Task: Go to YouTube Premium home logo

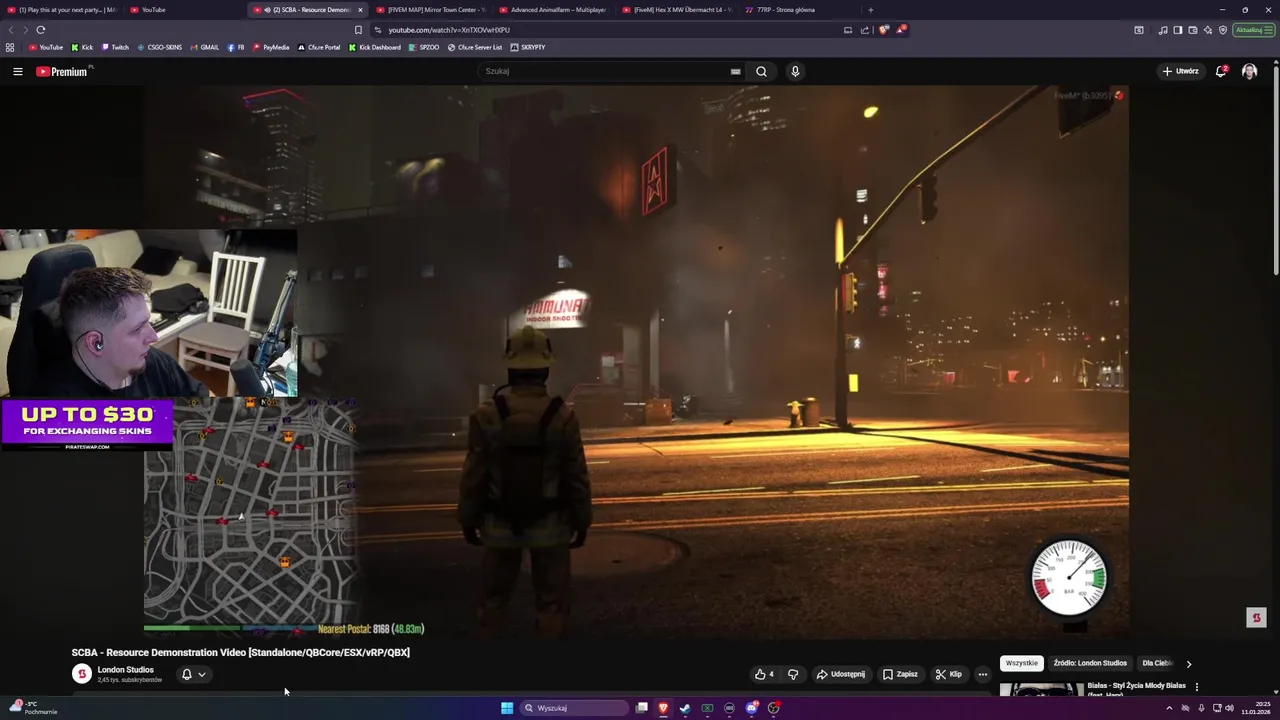Action: coord(62,71)
